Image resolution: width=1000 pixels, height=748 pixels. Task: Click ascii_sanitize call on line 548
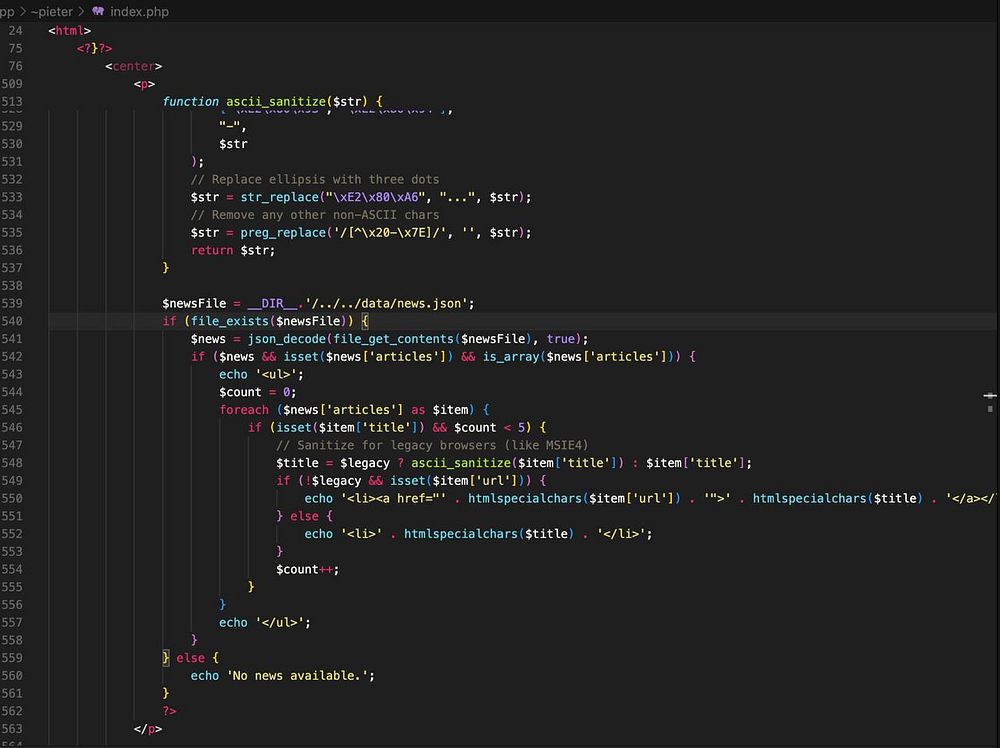460,464
